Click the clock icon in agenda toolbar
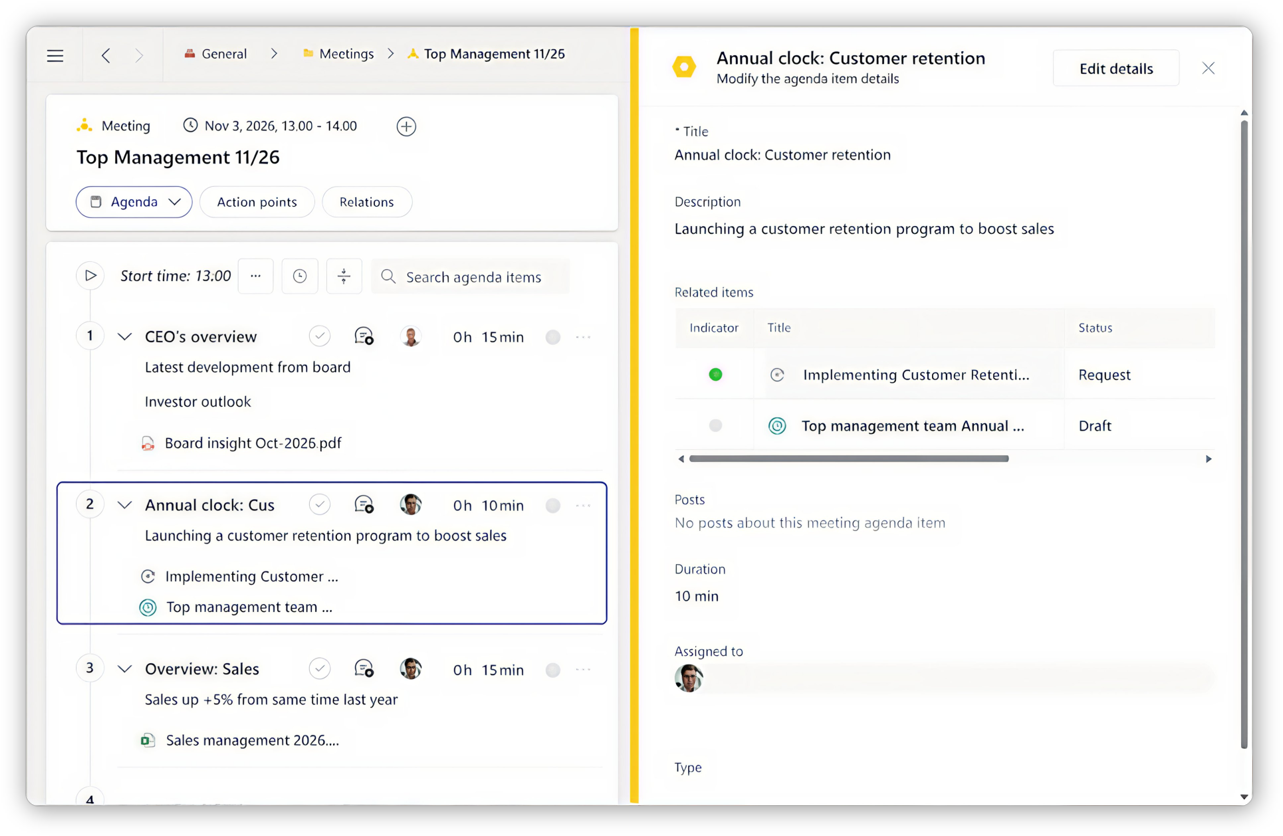The width and height of the screenshot is (1283, 836). [300, 277]
